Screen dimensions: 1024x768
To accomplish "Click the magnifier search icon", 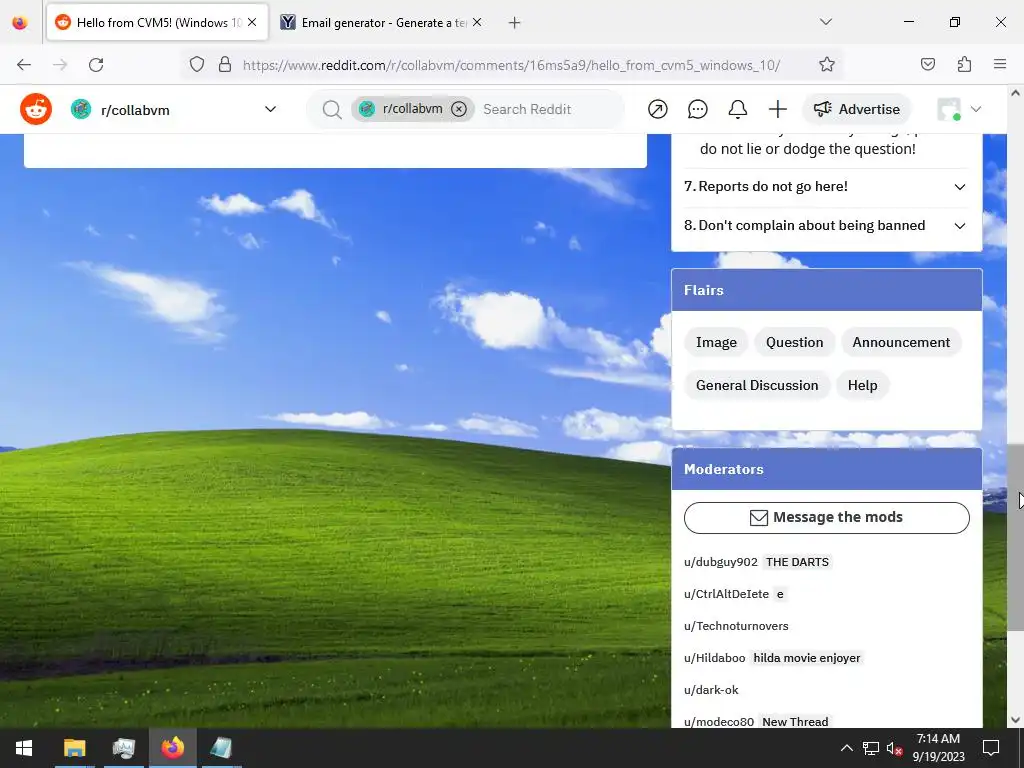I will (332, 109).
